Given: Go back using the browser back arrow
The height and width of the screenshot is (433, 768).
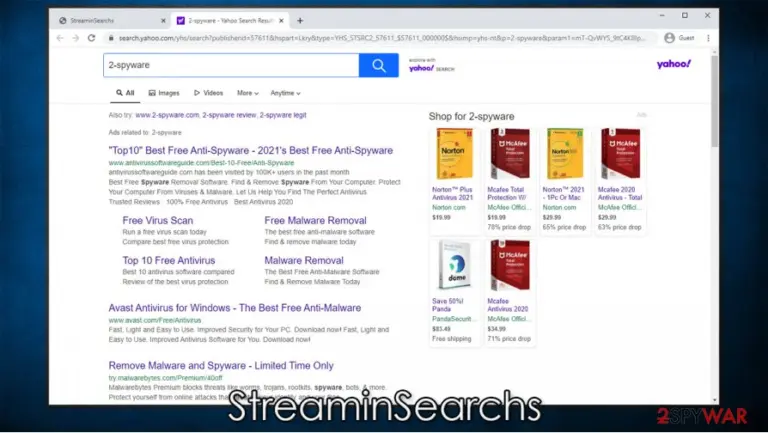Looking at the screenshot, I should pyautogui.click(x=60, y=38).
